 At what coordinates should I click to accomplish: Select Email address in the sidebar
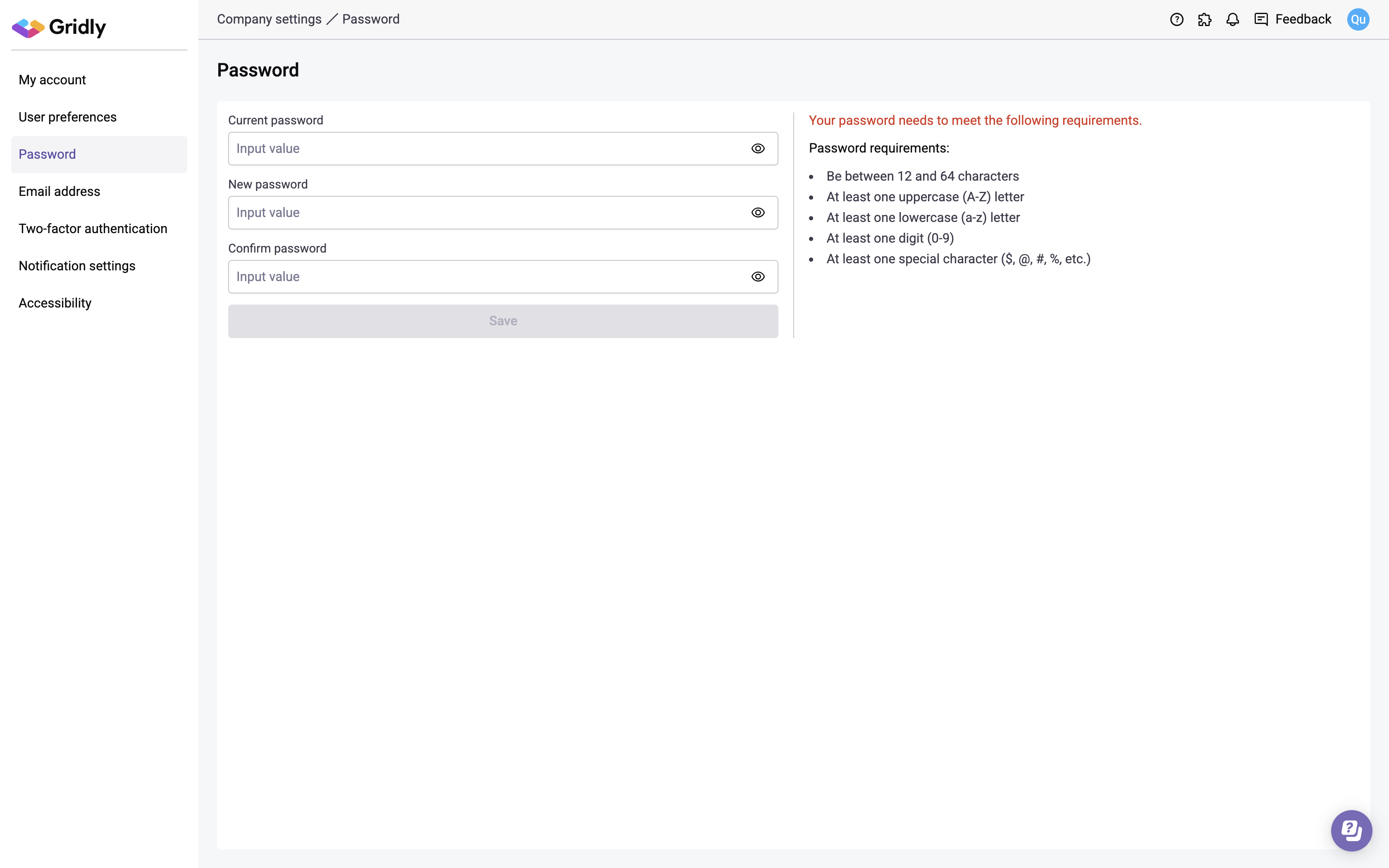tap(60, 191)
